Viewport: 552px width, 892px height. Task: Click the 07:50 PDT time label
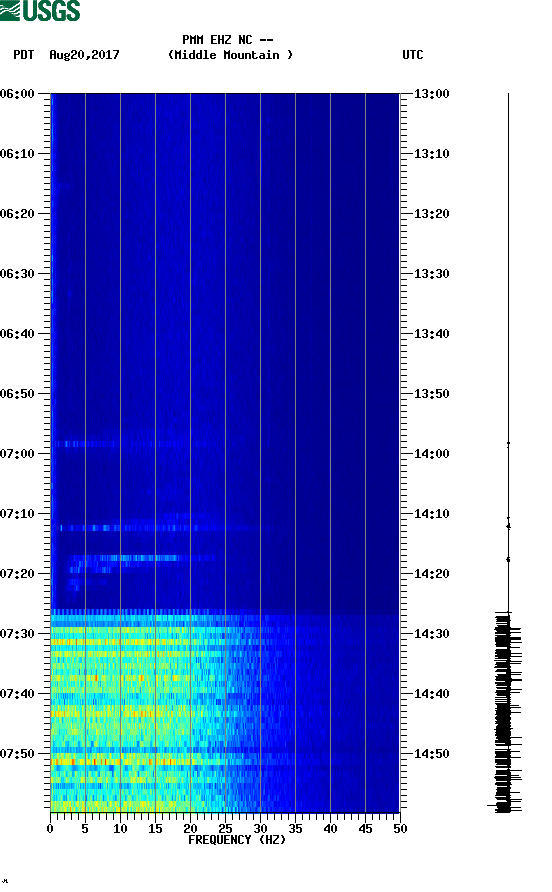(18, 754)
